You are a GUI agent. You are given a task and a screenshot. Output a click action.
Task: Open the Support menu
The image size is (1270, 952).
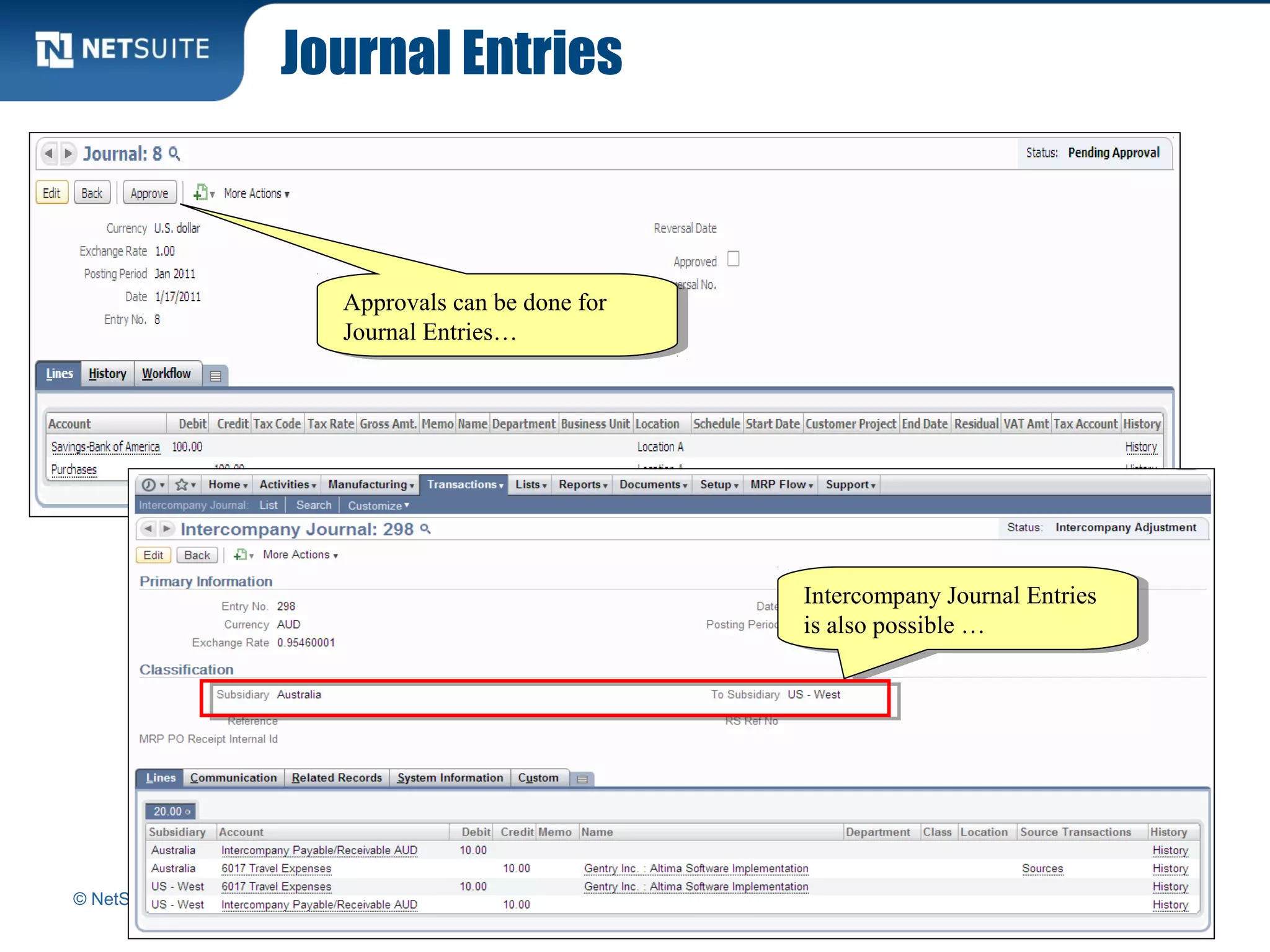tap(850, 485)
